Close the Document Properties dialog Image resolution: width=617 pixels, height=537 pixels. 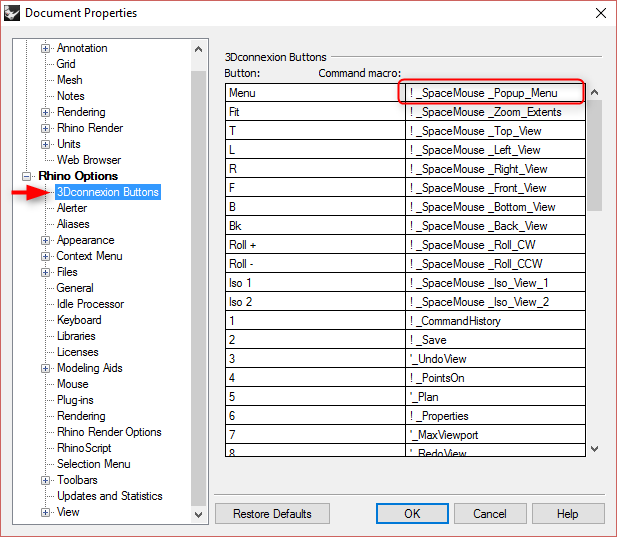[600, 13]
